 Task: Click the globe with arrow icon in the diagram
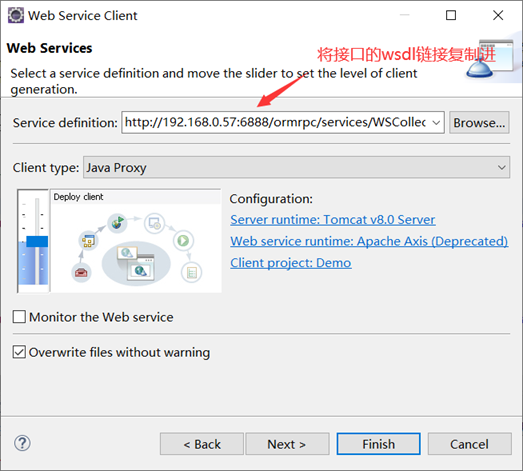point(117,223)
